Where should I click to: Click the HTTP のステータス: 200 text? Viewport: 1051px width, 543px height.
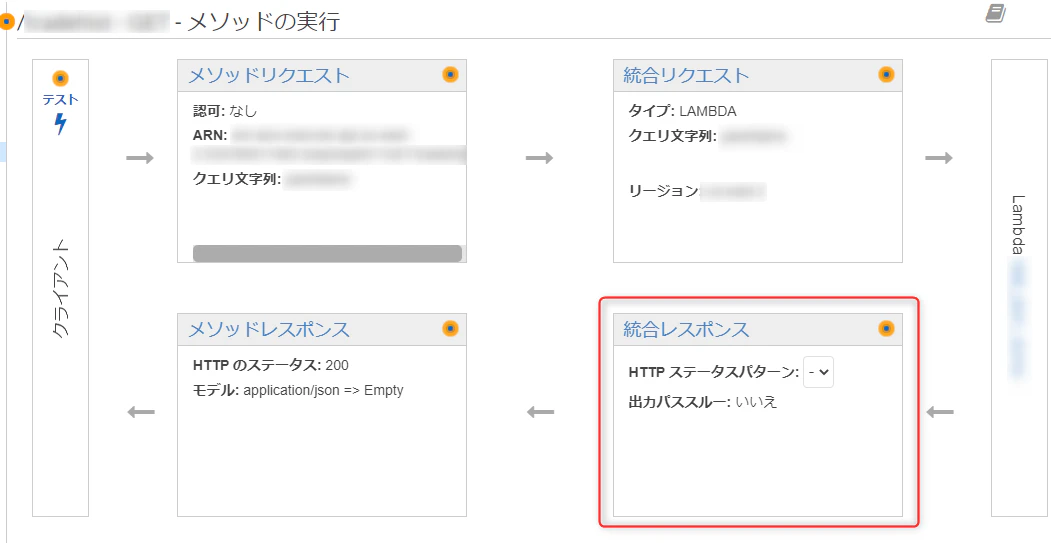point(271,365)
